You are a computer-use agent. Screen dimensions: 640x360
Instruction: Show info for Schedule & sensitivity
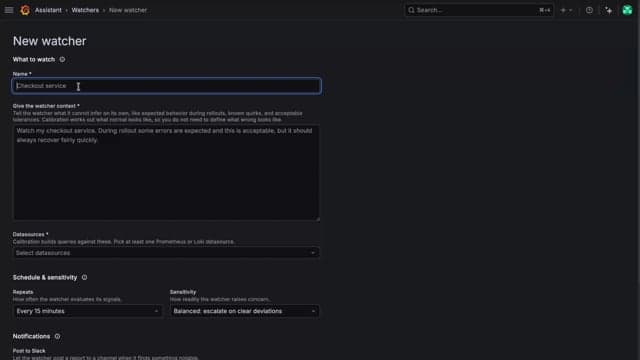[x=84, y=278]
